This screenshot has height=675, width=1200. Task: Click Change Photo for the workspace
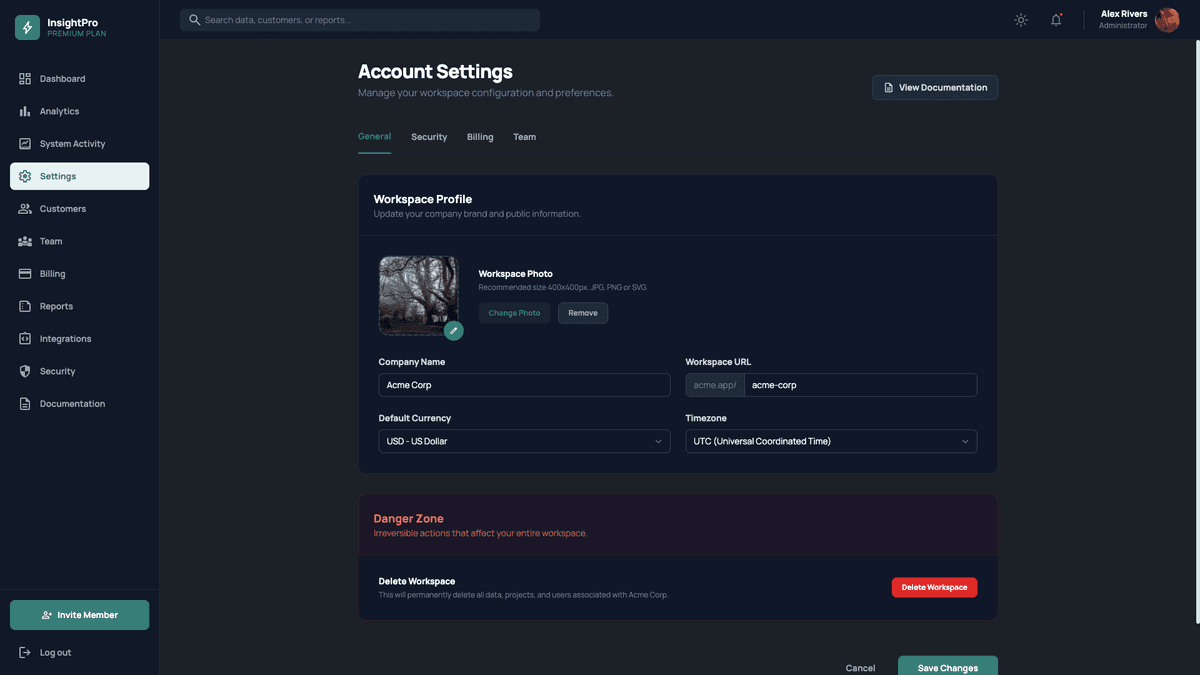point(514,312)
